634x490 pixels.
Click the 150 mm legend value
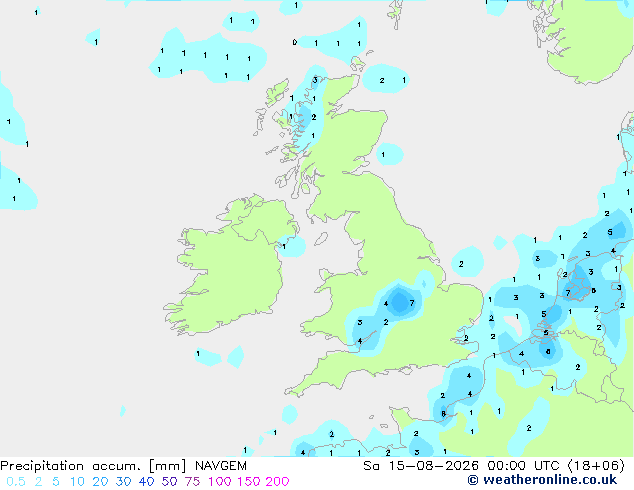click(249, 482)
